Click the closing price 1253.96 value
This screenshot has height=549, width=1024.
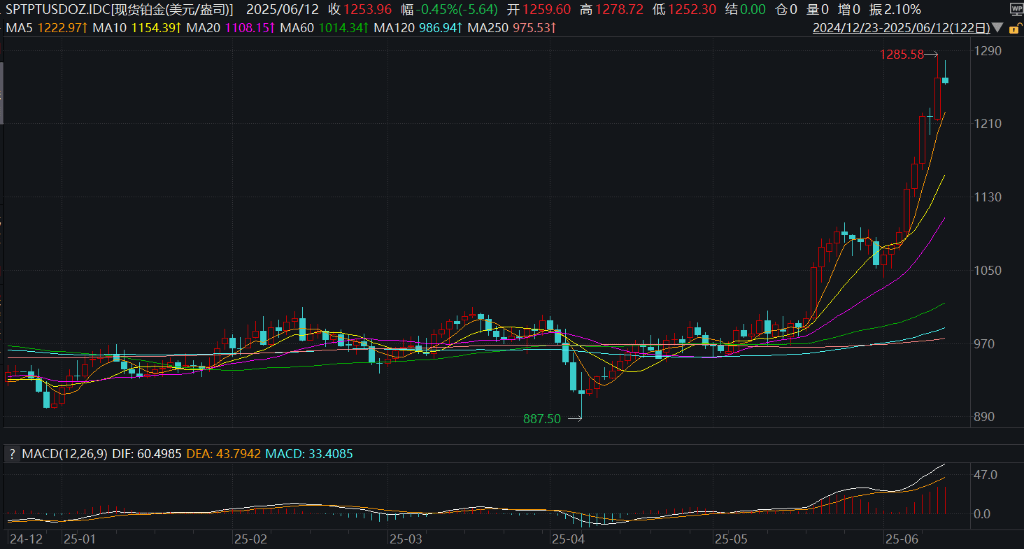[x=368, y=10]
